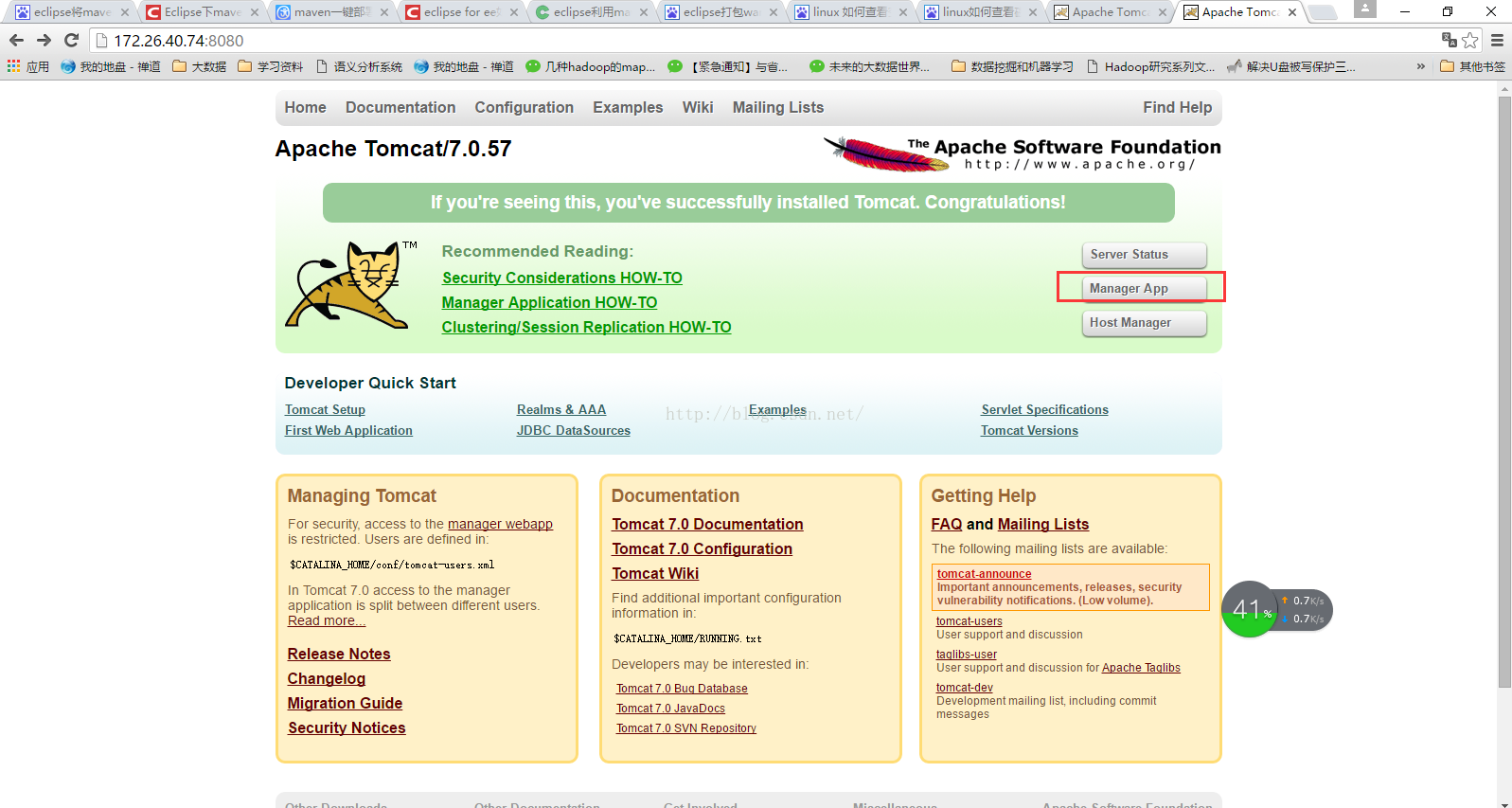Open the Release Notes link
This screenshot has width=1512, height=808.
coord(339,654)
